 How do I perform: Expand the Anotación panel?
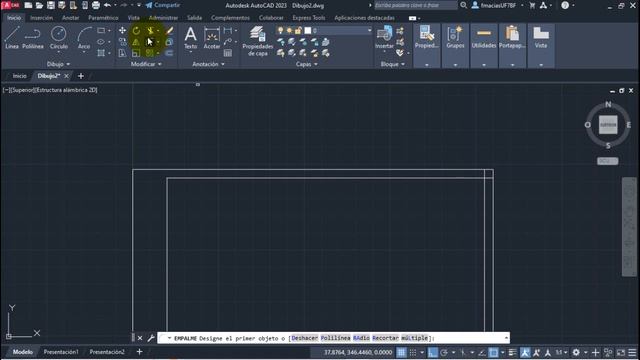coord(208,64)
